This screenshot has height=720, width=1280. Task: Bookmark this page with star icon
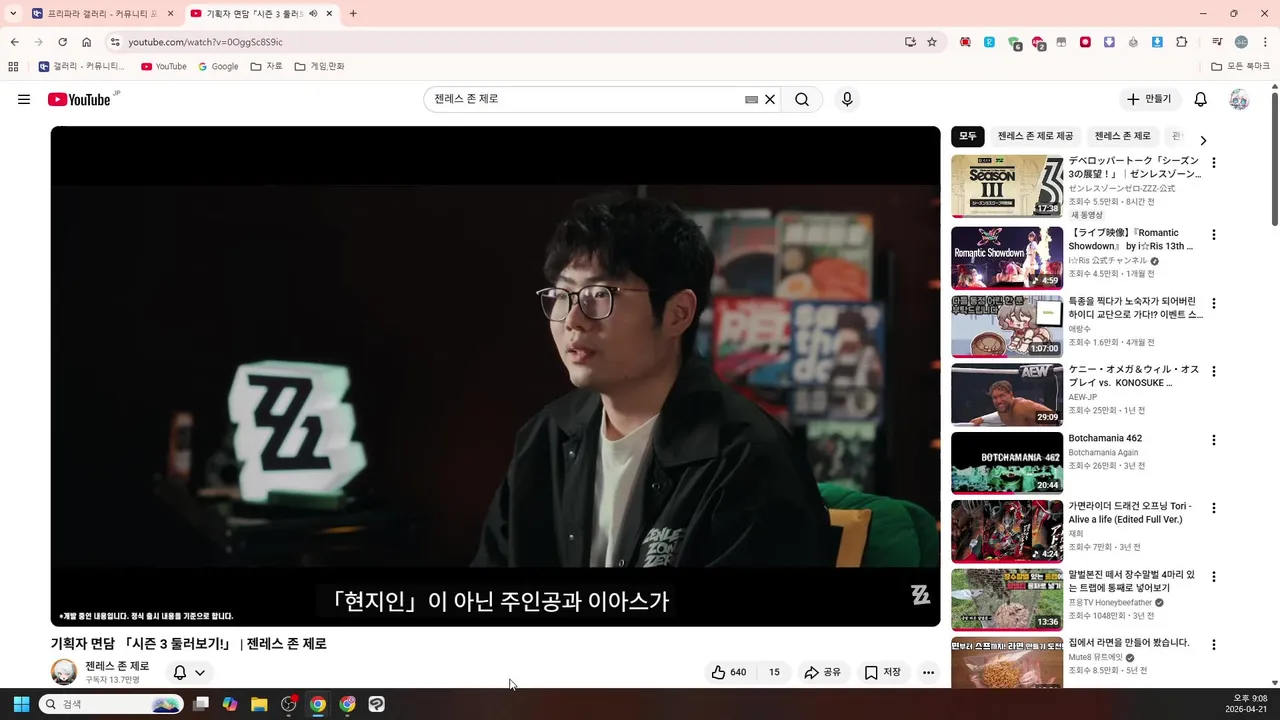932,42
